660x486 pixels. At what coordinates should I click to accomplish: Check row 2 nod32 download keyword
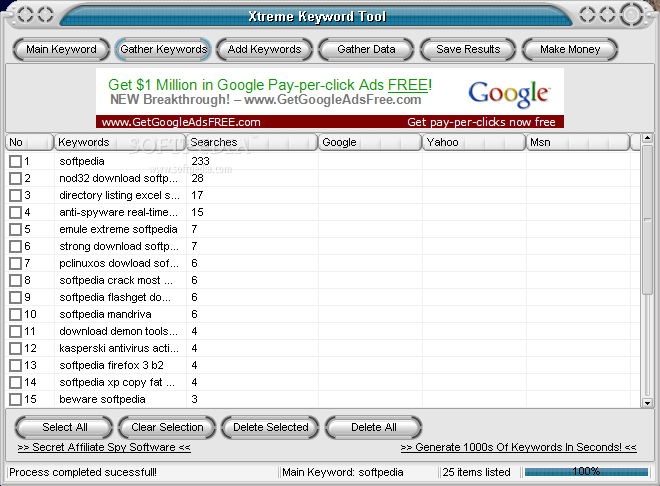click(x=16, y=178)
